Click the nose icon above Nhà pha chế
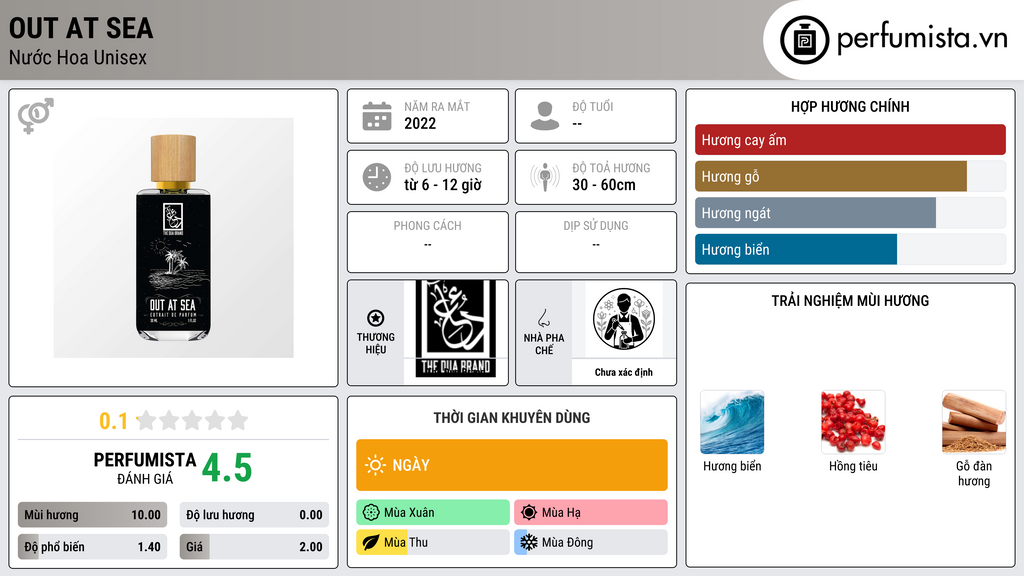Viewport: 1024px width, 576px height. (543, 318)
